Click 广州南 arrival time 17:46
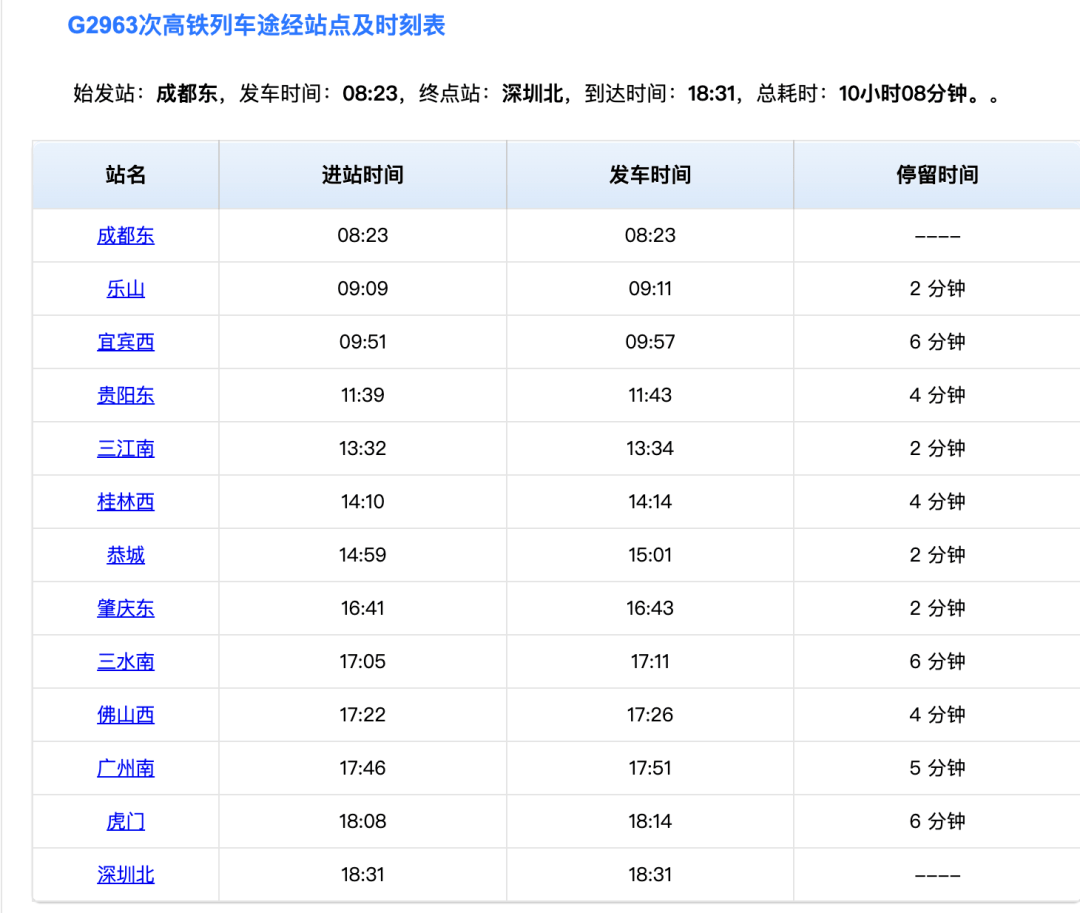Screen dimensions: 1080x913 click(362, 768)
